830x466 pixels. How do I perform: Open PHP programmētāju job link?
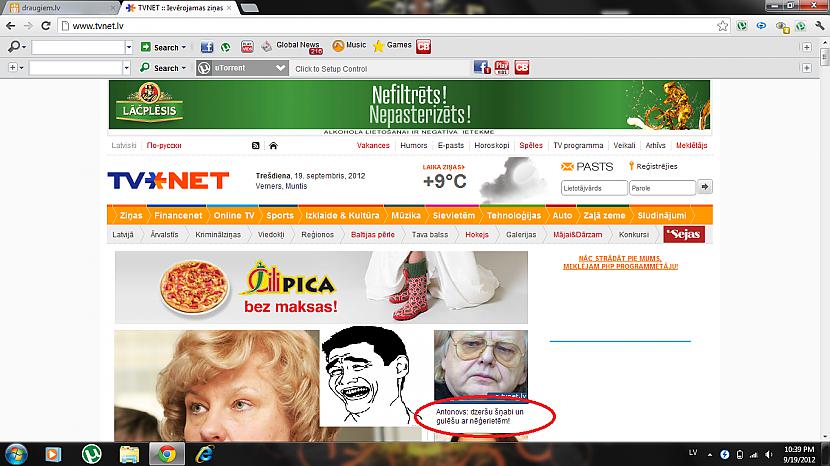pos(620,262)
